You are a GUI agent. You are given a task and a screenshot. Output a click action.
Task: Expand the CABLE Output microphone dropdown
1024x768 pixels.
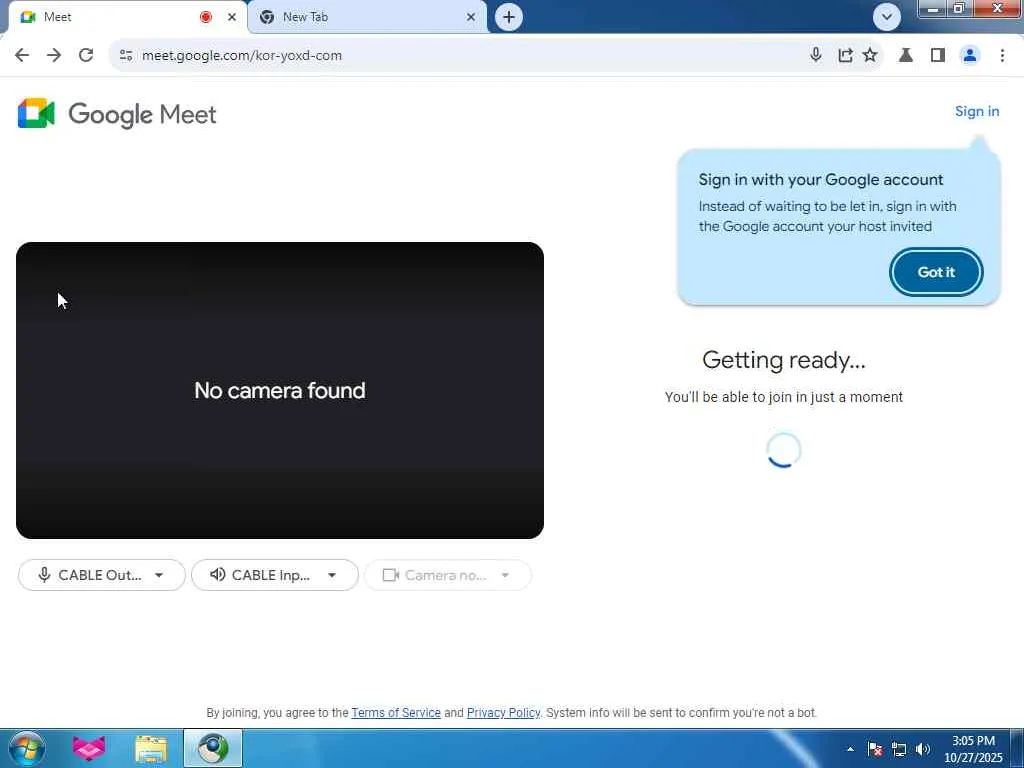click(102, 575)
